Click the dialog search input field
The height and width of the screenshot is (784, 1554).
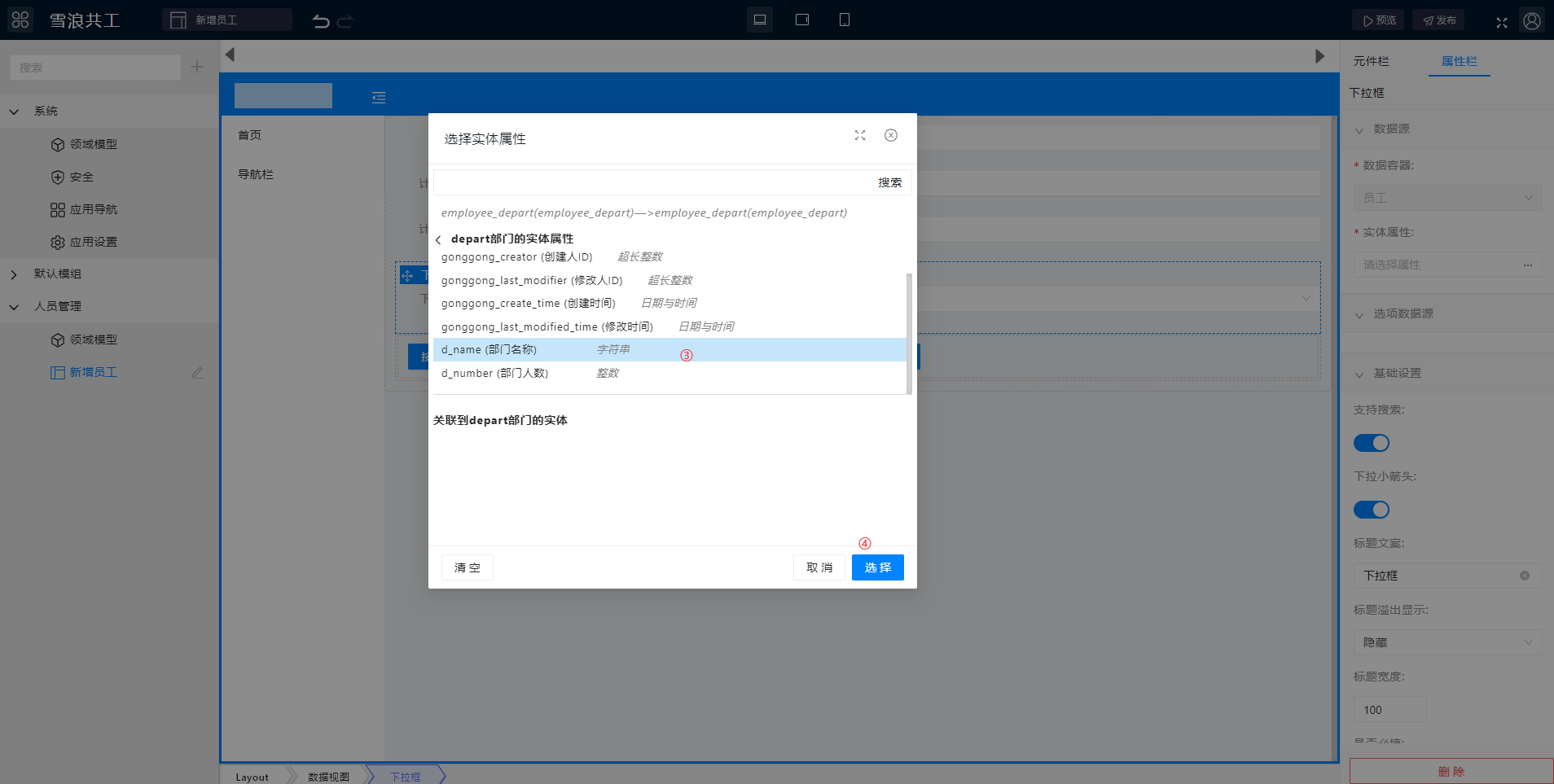(x=652, y=182)
